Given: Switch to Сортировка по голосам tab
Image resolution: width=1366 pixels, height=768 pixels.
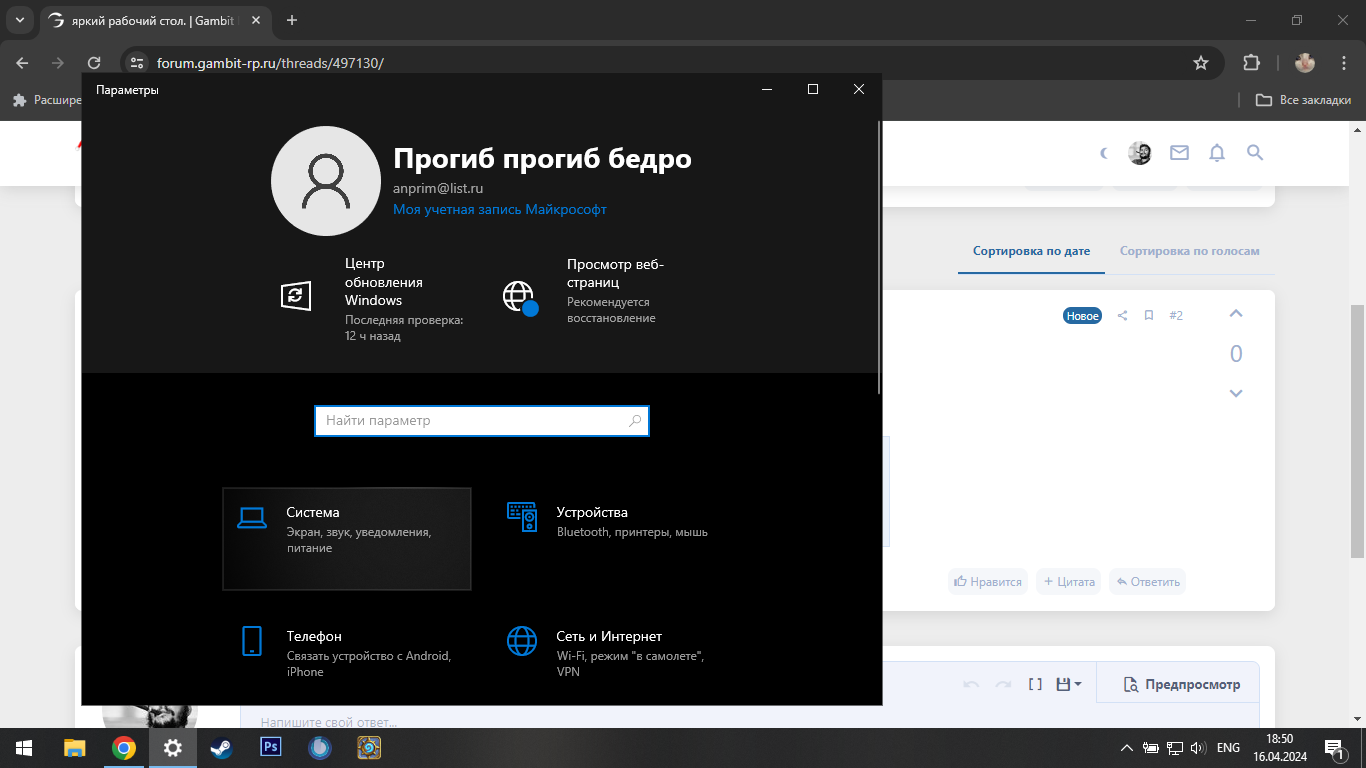Looking at the screenshot, I should click(1189, 251).
